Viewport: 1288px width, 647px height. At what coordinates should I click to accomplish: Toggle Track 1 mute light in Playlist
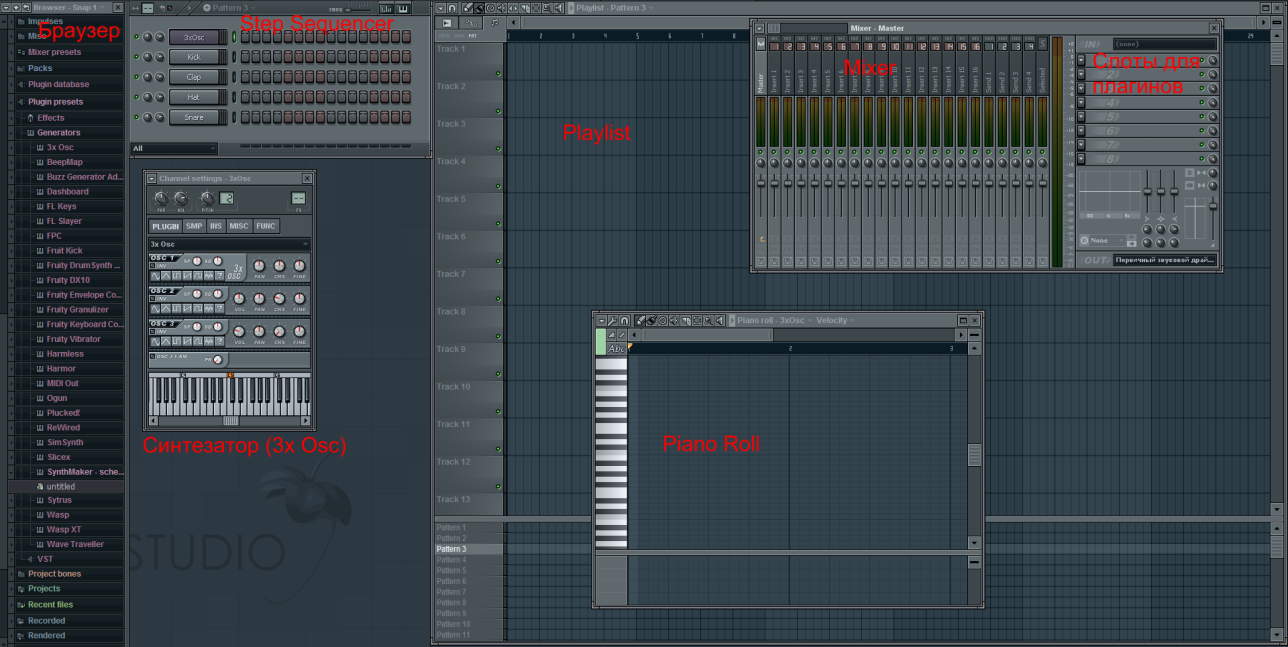pos(498,74)
